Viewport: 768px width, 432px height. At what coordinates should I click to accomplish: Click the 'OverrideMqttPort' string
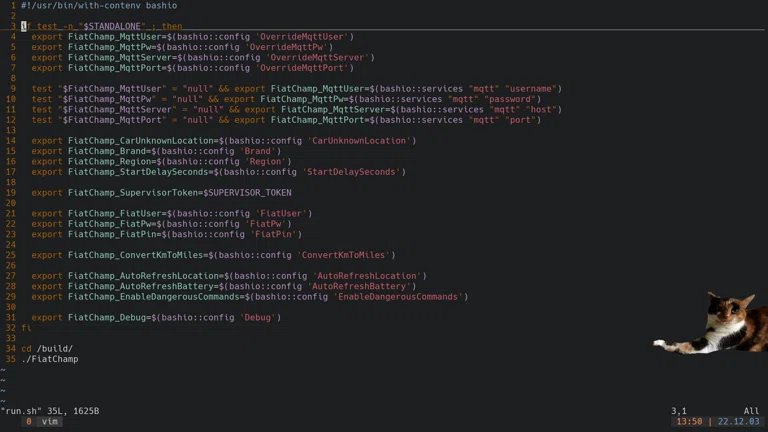302,68
